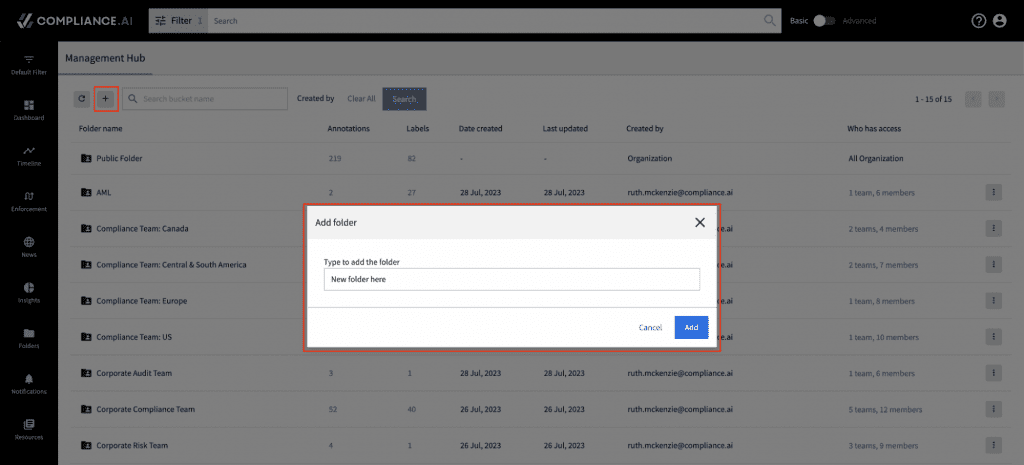Open the user account icon
This screenshot has height=465, width=1024.
point(999,21)
